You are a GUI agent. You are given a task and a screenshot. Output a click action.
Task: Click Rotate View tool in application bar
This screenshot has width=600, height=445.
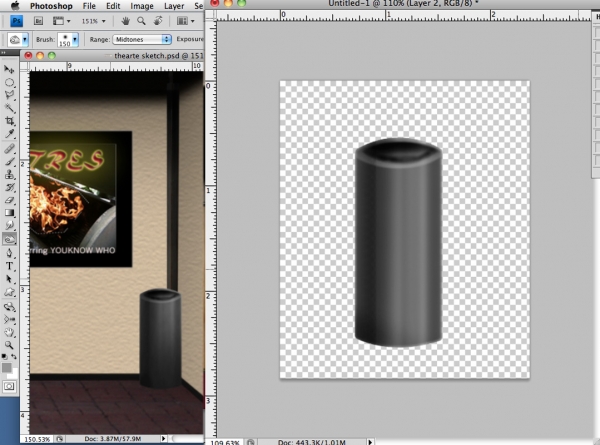tap(158, 21)
